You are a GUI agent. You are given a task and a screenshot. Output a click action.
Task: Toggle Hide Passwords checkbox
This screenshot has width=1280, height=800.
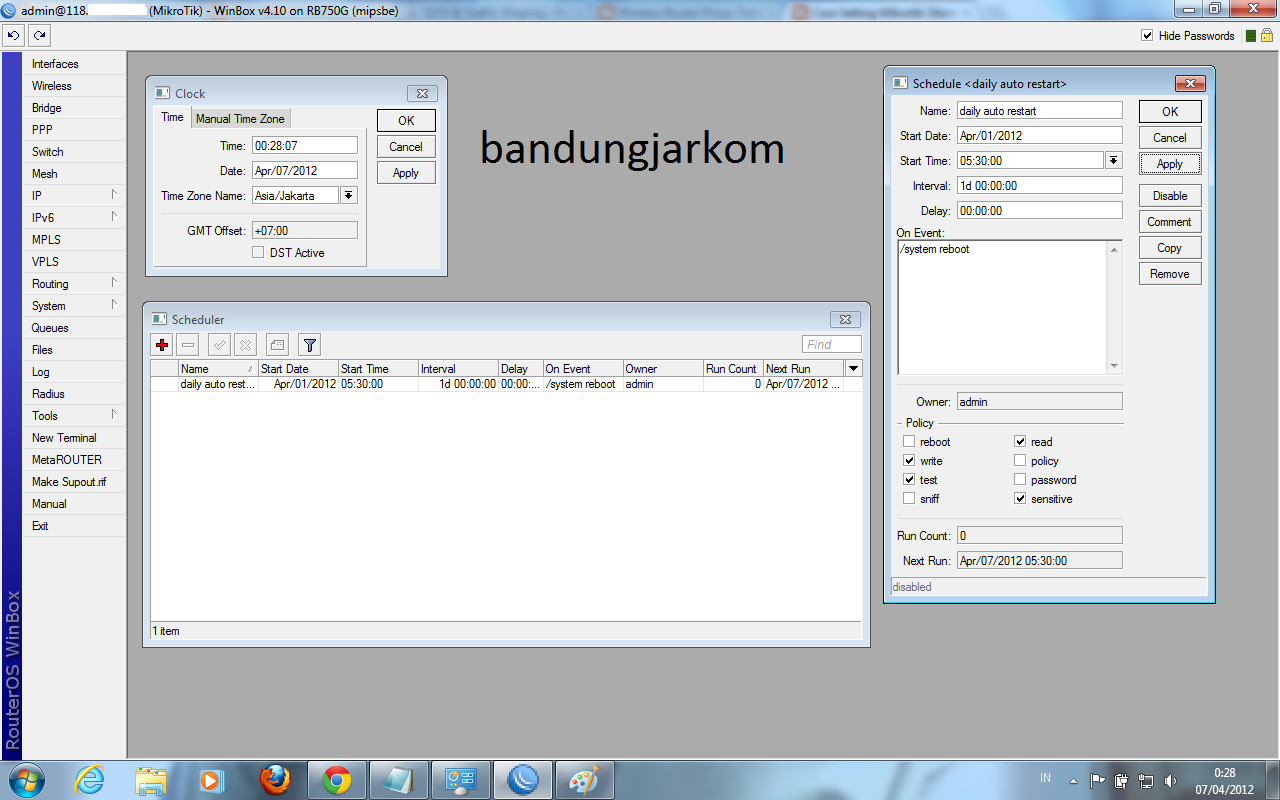coord(1147,35)
